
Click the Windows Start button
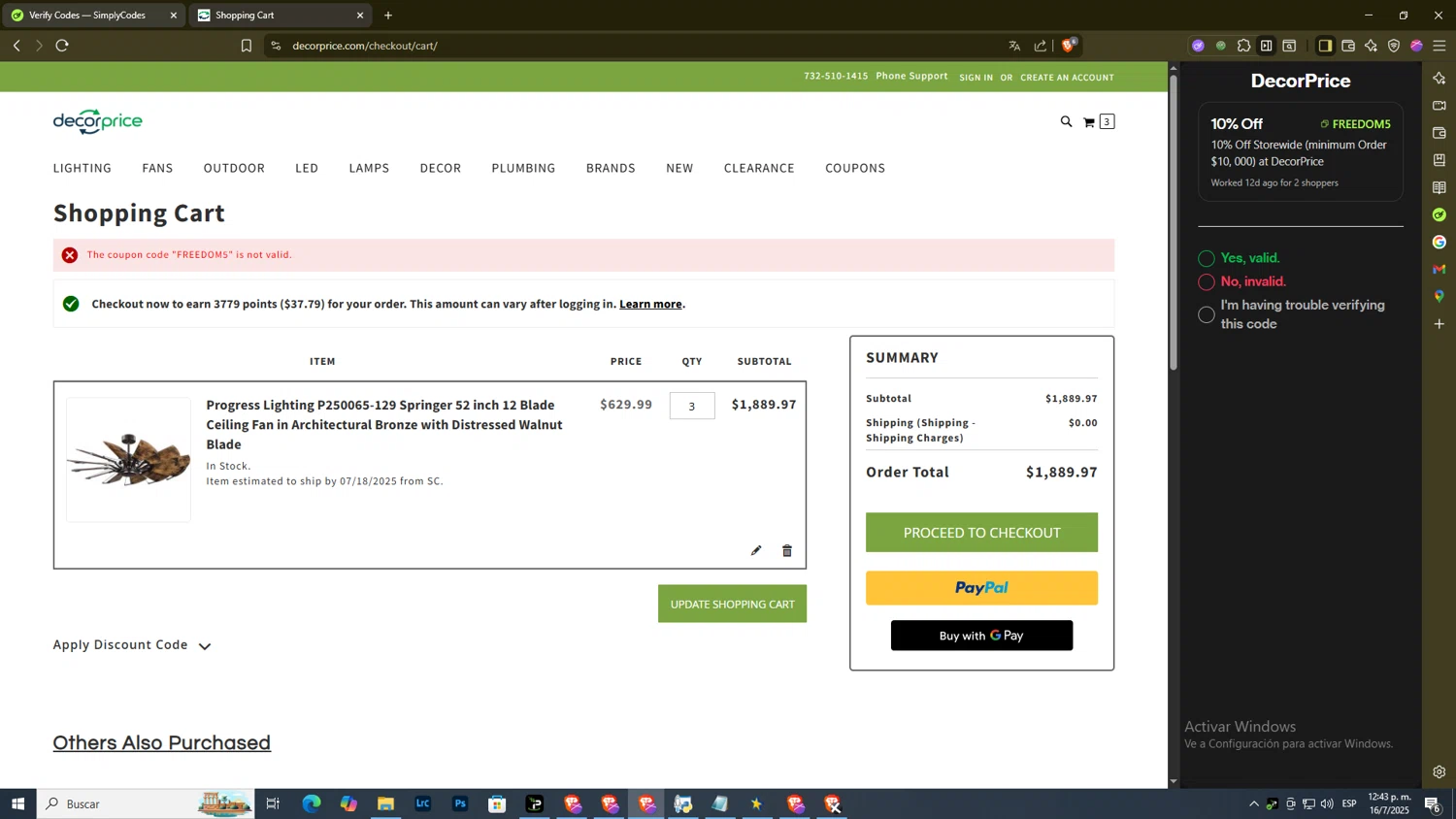point(17,803)
